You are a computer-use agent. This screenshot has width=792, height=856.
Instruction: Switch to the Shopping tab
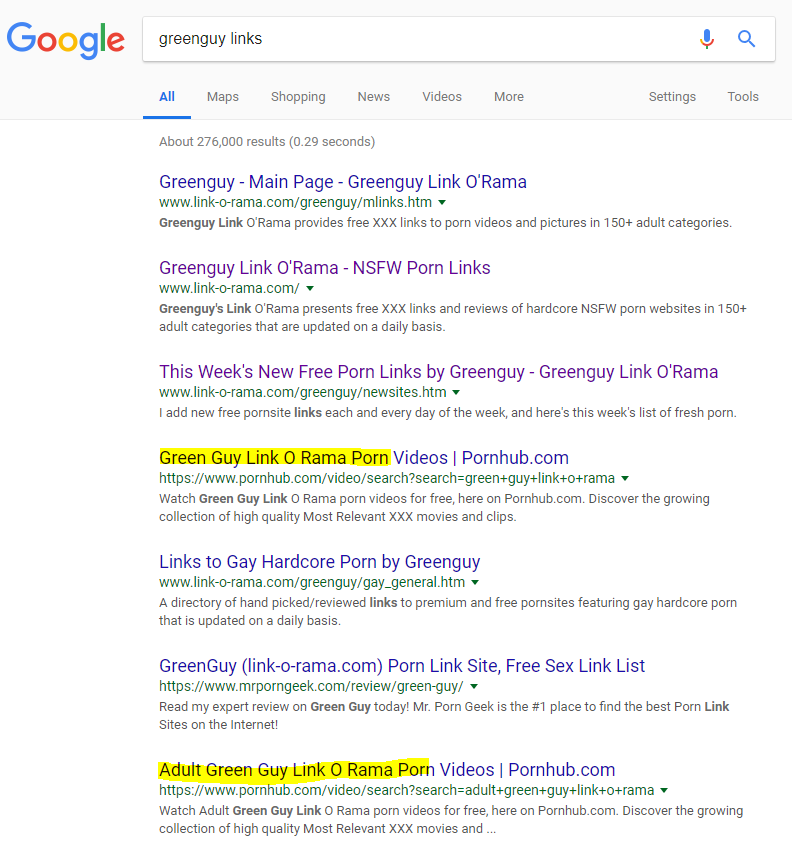tap(298, 97)
